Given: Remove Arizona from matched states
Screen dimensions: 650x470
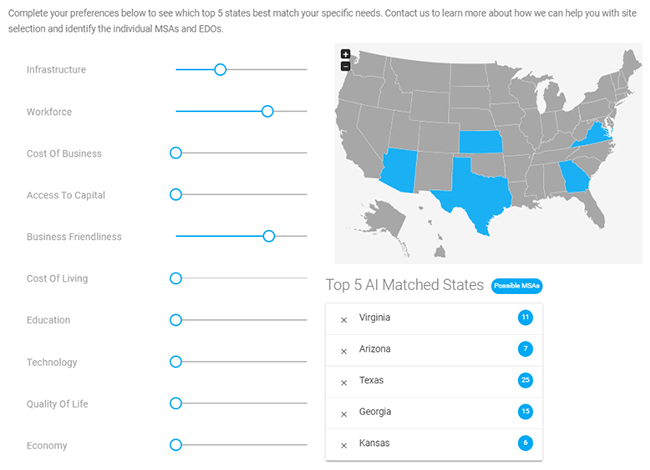Looking at the screenshot, I should click(344, 351).
